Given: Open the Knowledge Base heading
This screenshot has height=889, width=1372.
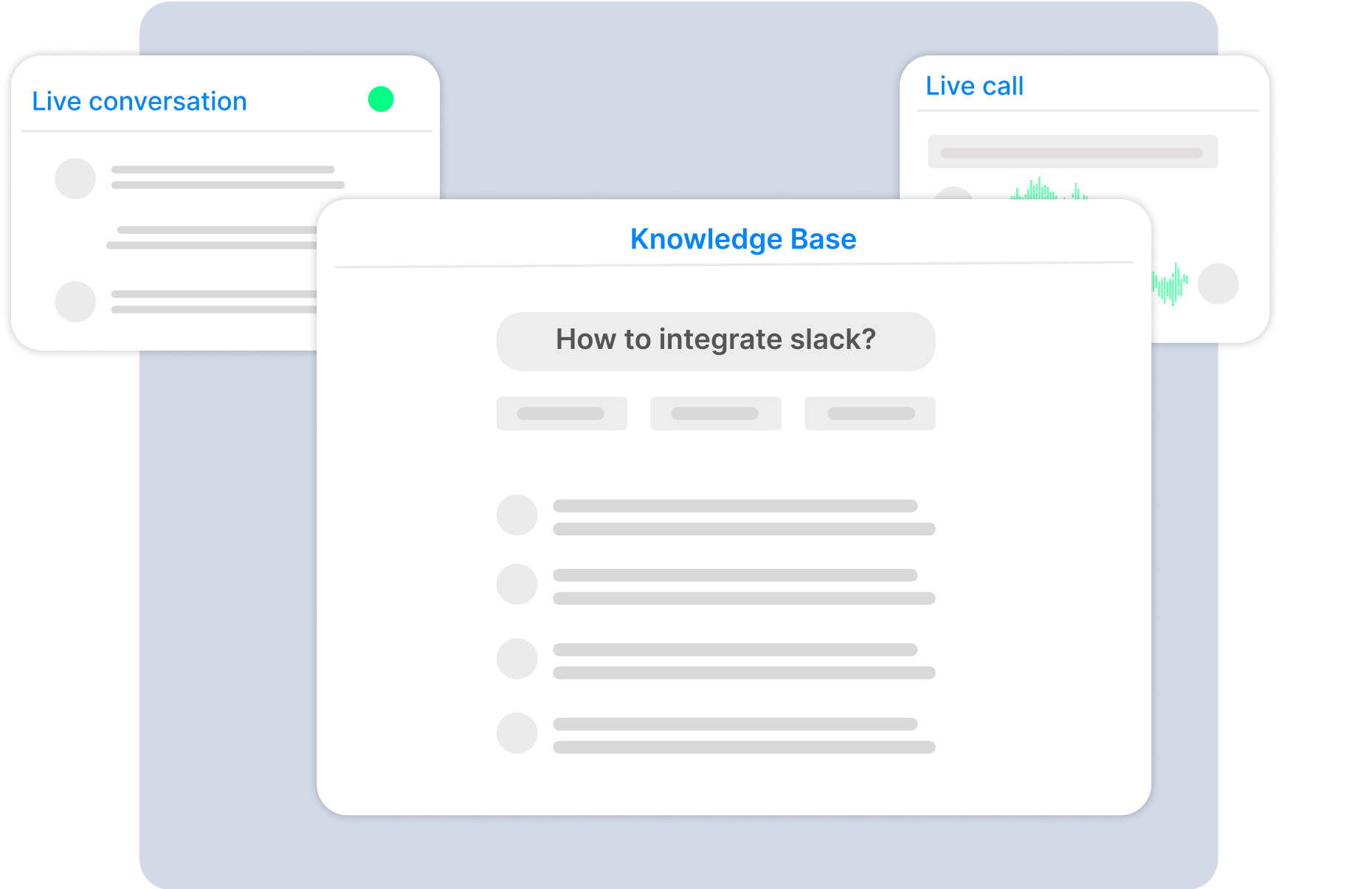Looking at the screenshot, I should [x=742, y=239].
